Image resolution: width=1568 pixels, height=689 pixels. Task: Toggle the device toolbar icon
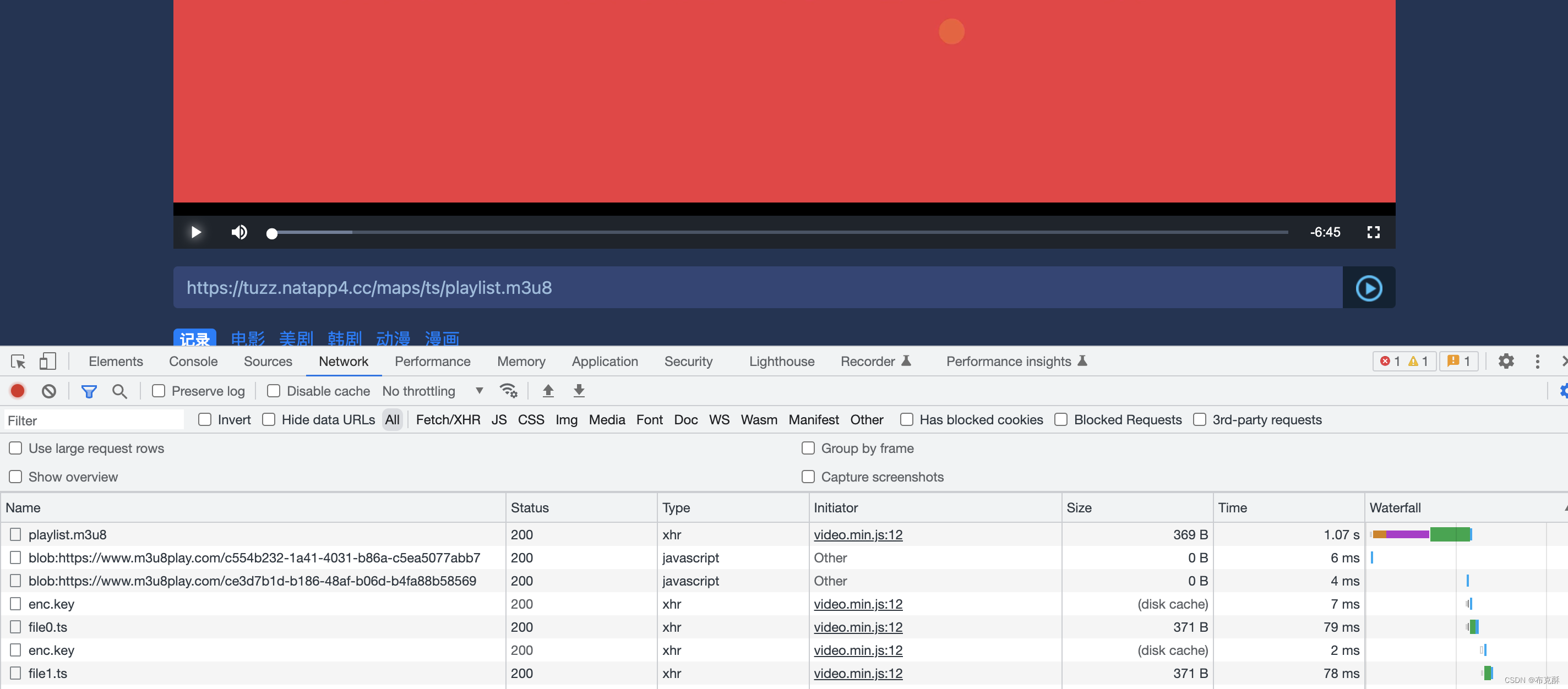coord(47,362)
